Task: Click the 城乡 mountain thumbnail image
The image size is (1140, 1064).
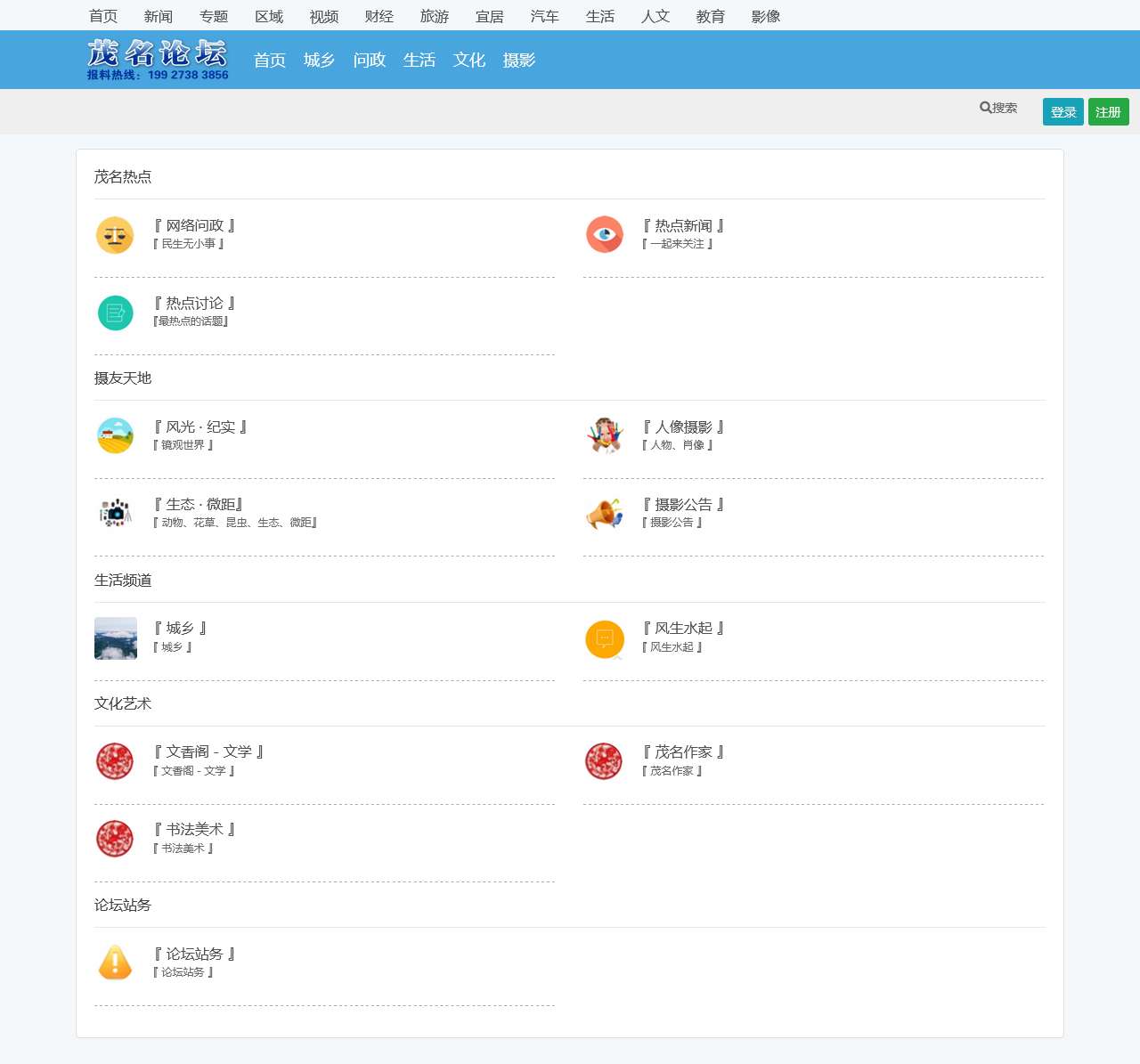Action: coord(116,638)
